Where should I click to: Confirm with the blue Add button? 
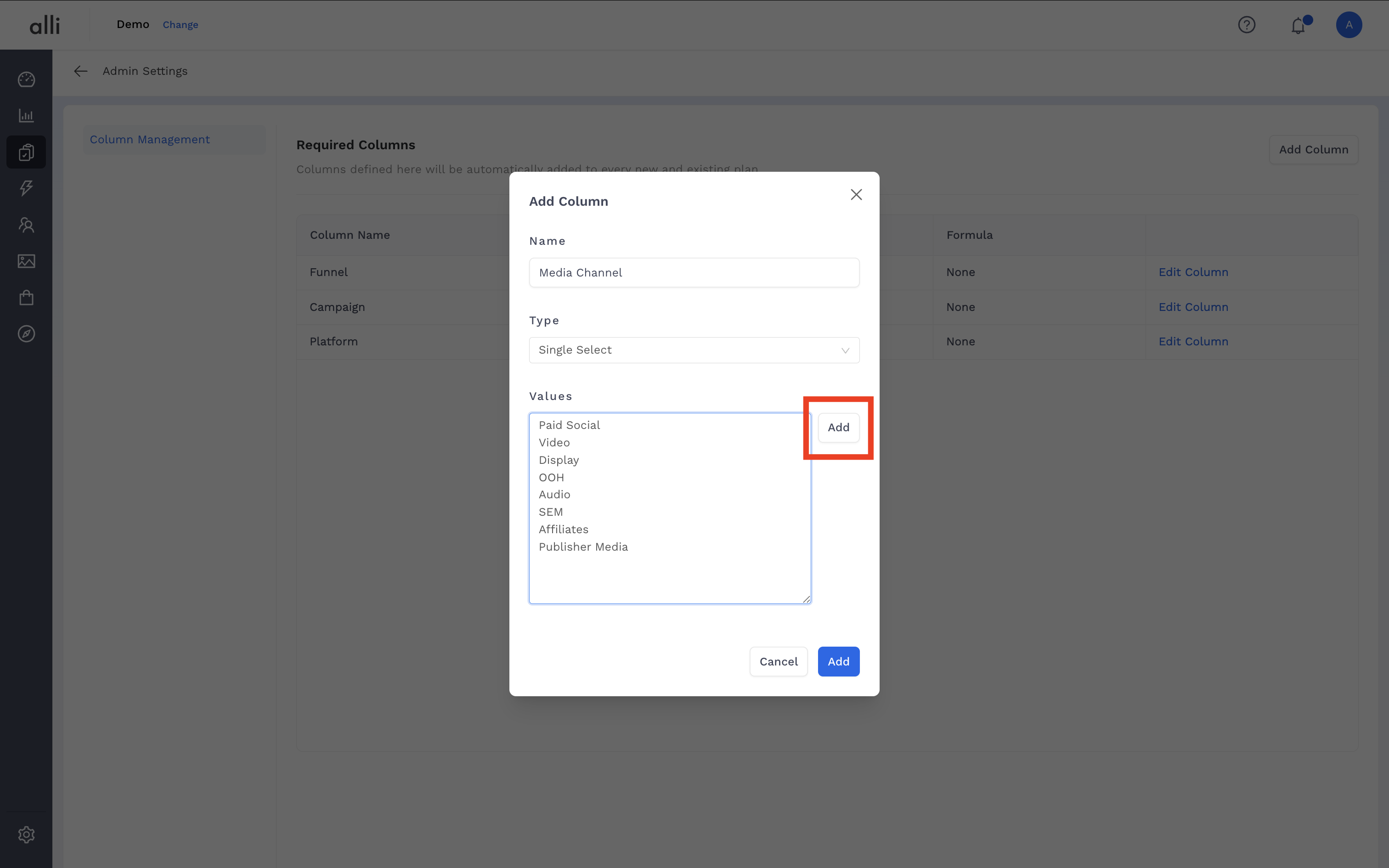[838, 661]
